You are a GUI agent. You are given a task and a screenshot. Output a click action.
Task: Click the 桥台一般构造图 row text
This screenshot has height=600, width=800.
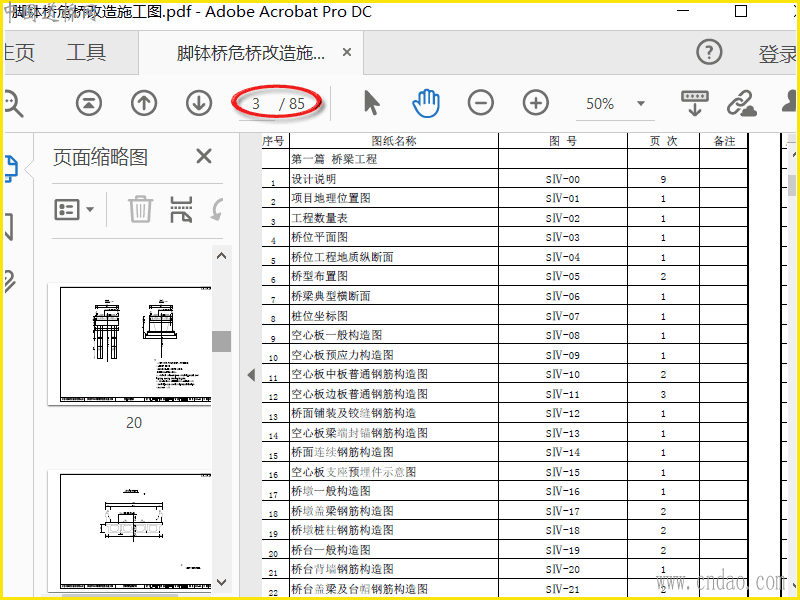[331, 551]
